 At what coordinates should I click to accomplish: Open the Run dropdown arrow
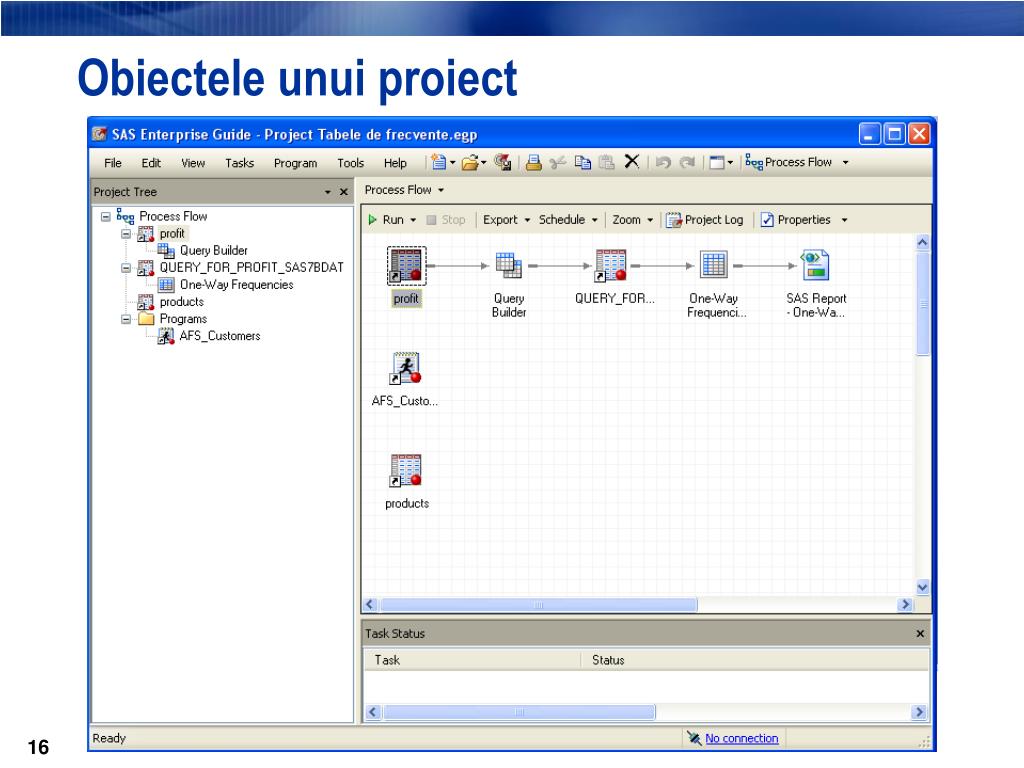point(413,220)
